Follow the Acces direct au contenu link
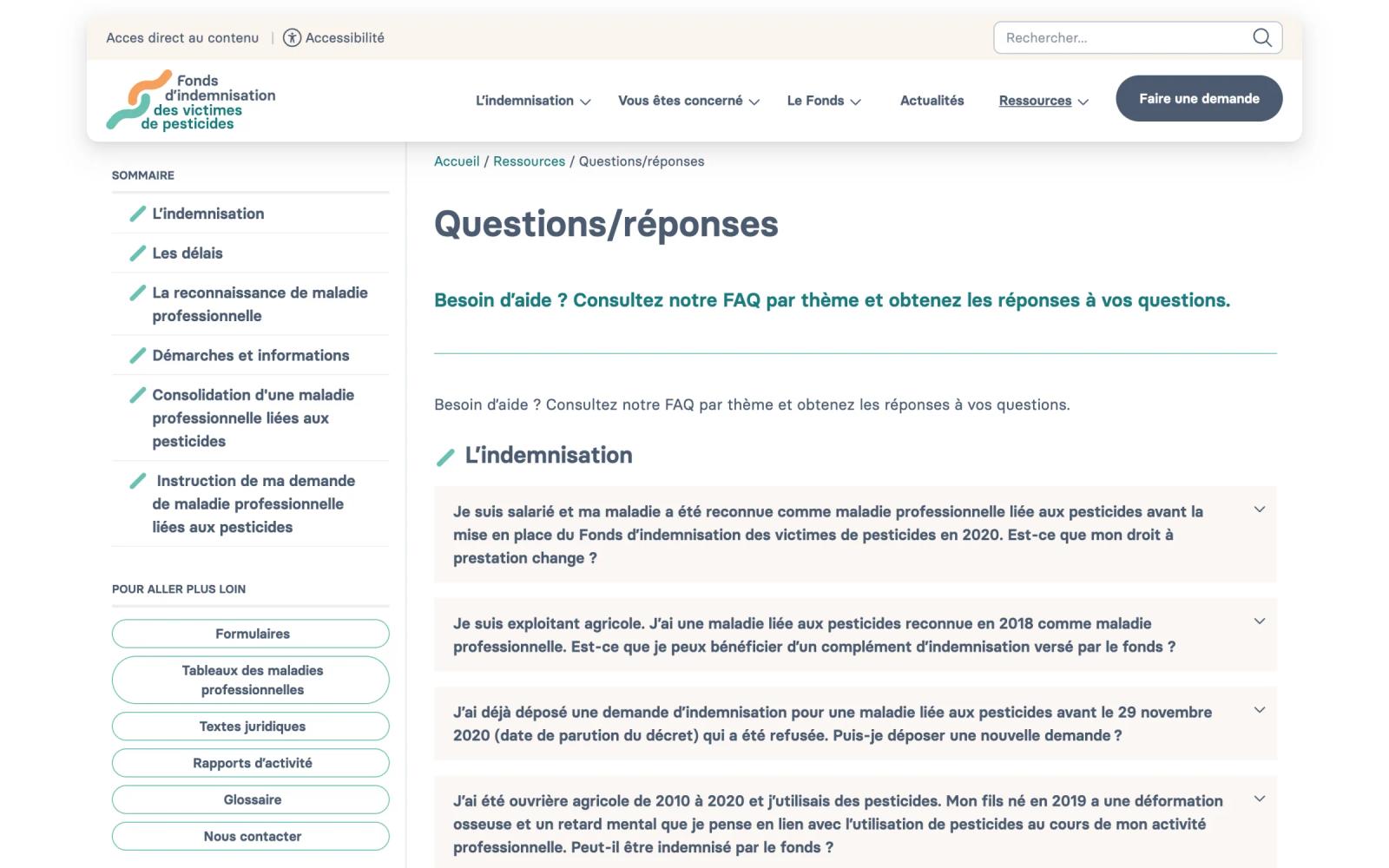Screen dimensions: 1389x868 [182, 37]
